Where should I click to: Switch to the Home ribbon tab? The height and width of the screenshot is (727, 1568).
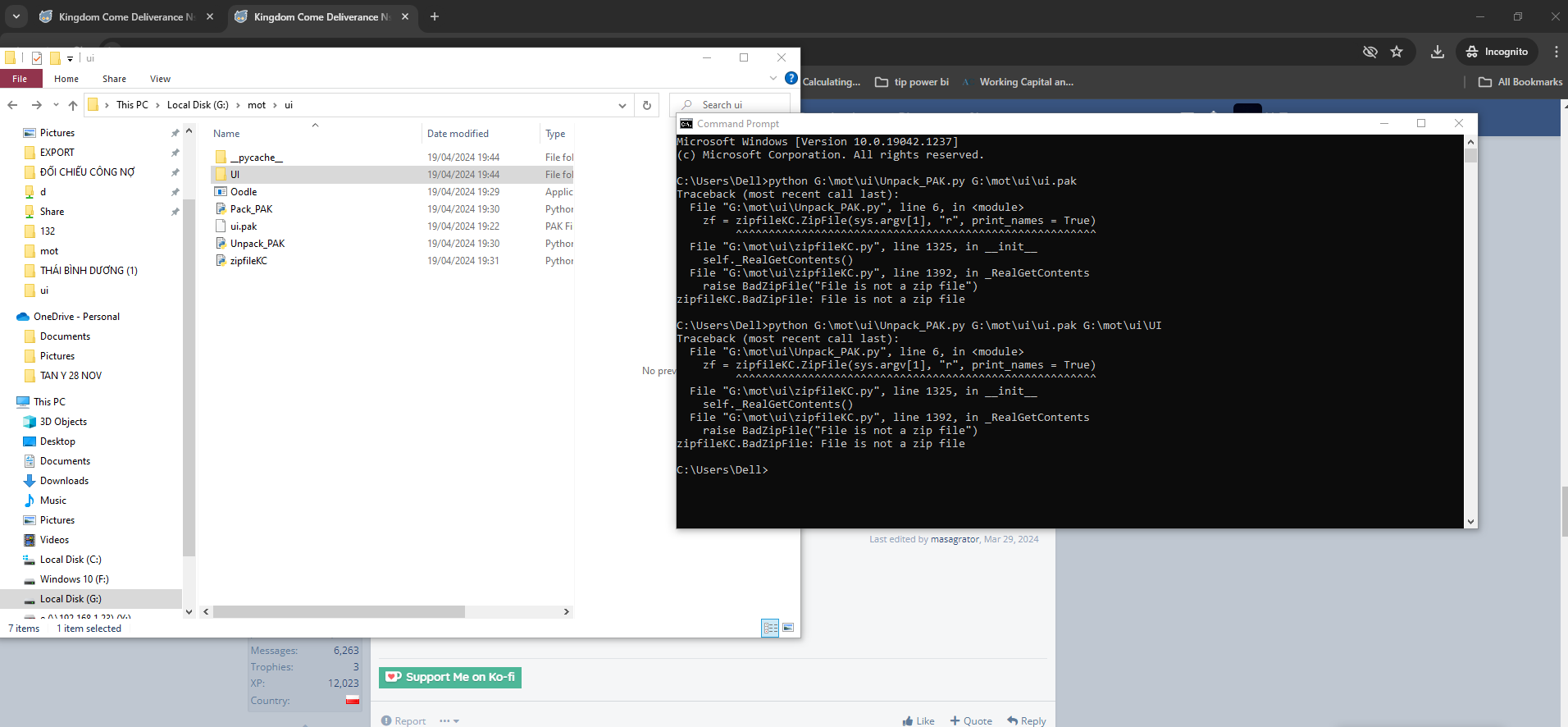click(x=66, y=79)
